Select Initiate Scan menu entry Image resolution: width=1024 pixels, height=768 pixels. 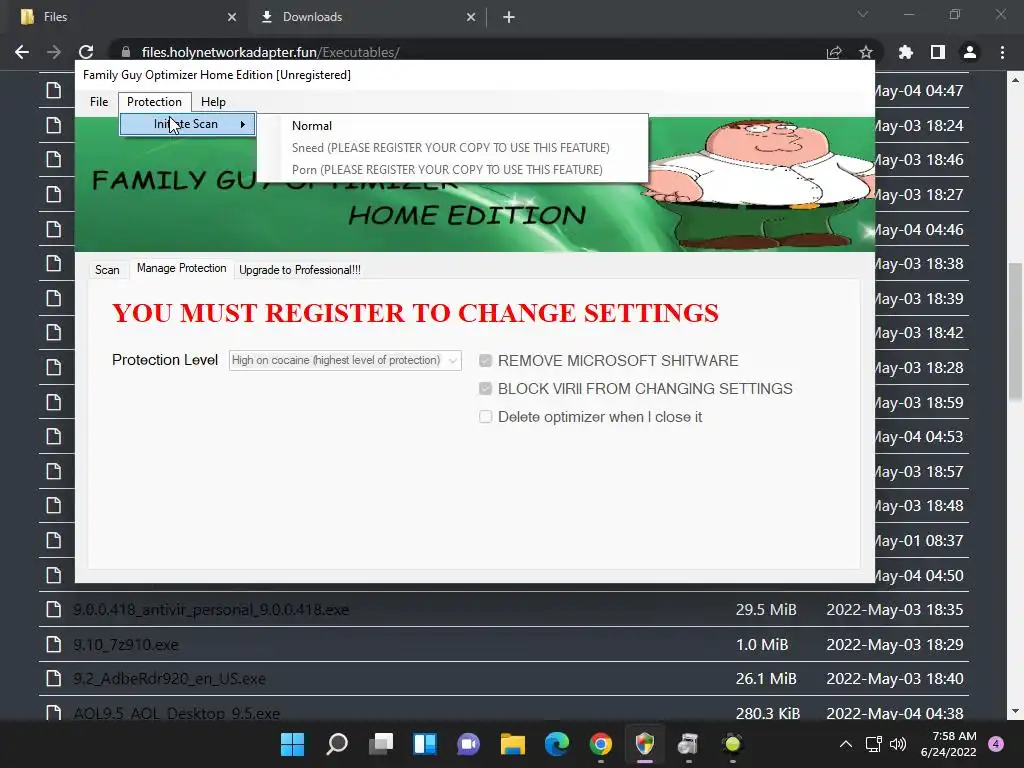[187, 124]
